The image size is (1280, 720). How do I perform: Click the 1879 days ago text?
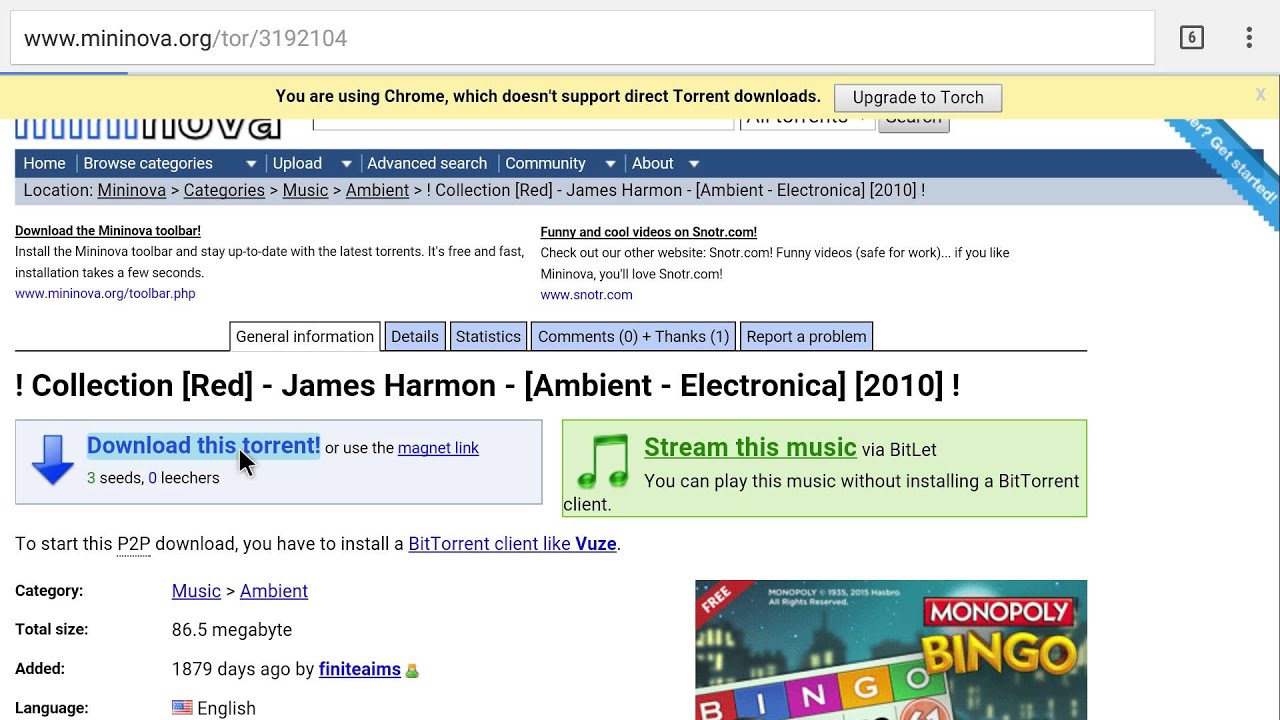pyautogui.click(x=231, y=669)
